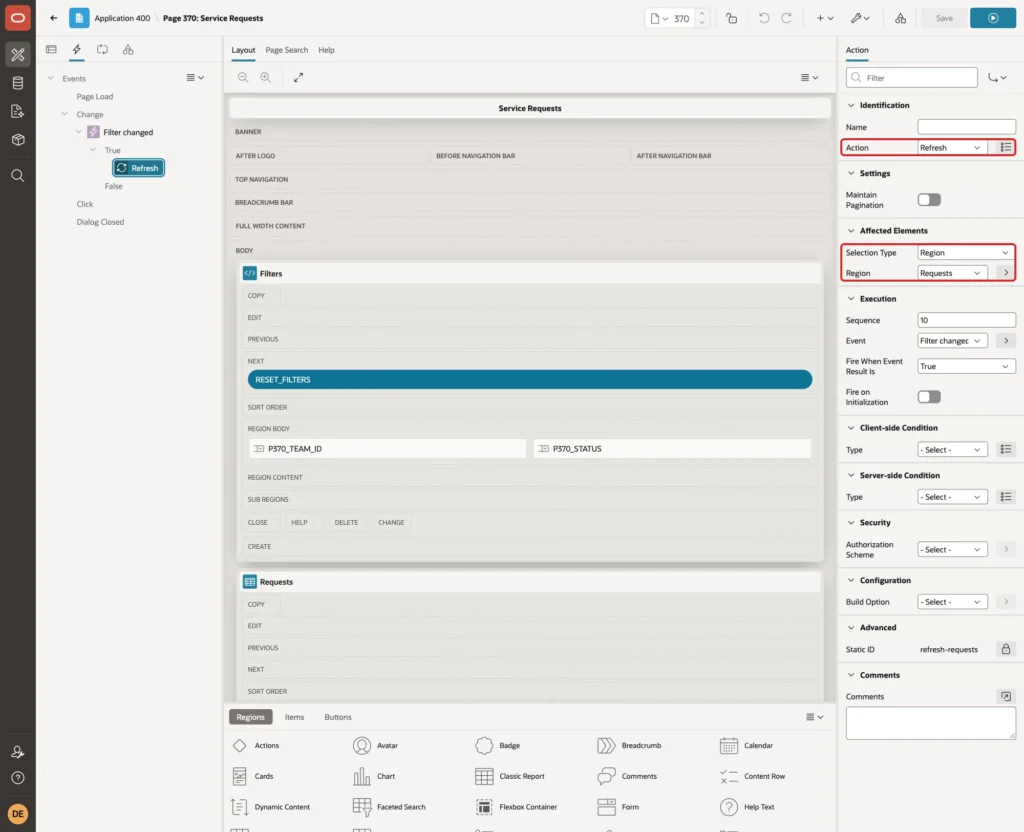Open the Selection Type dropdown
The height and width of the screenshot is (832, 1024).
966,253
